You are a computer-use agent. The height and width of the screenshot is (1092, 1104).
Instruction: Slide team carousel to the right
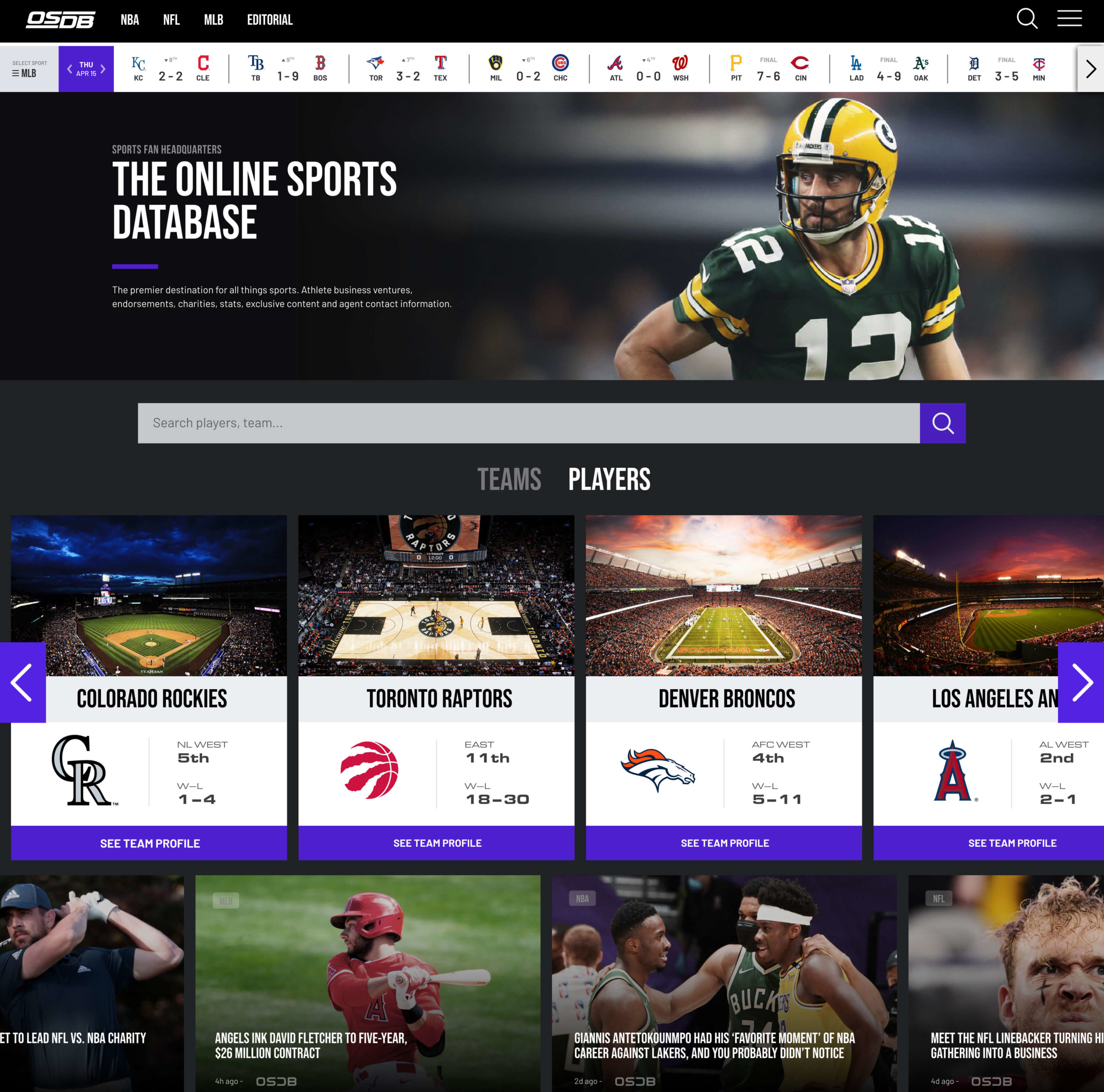(x=1081, y=682)
